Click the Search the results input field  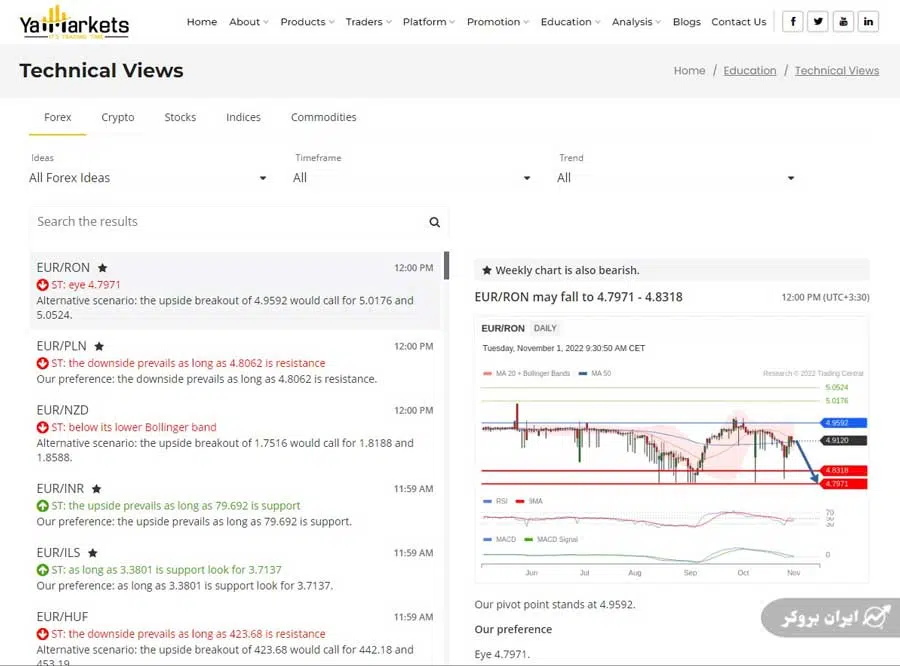pos(200,222)
